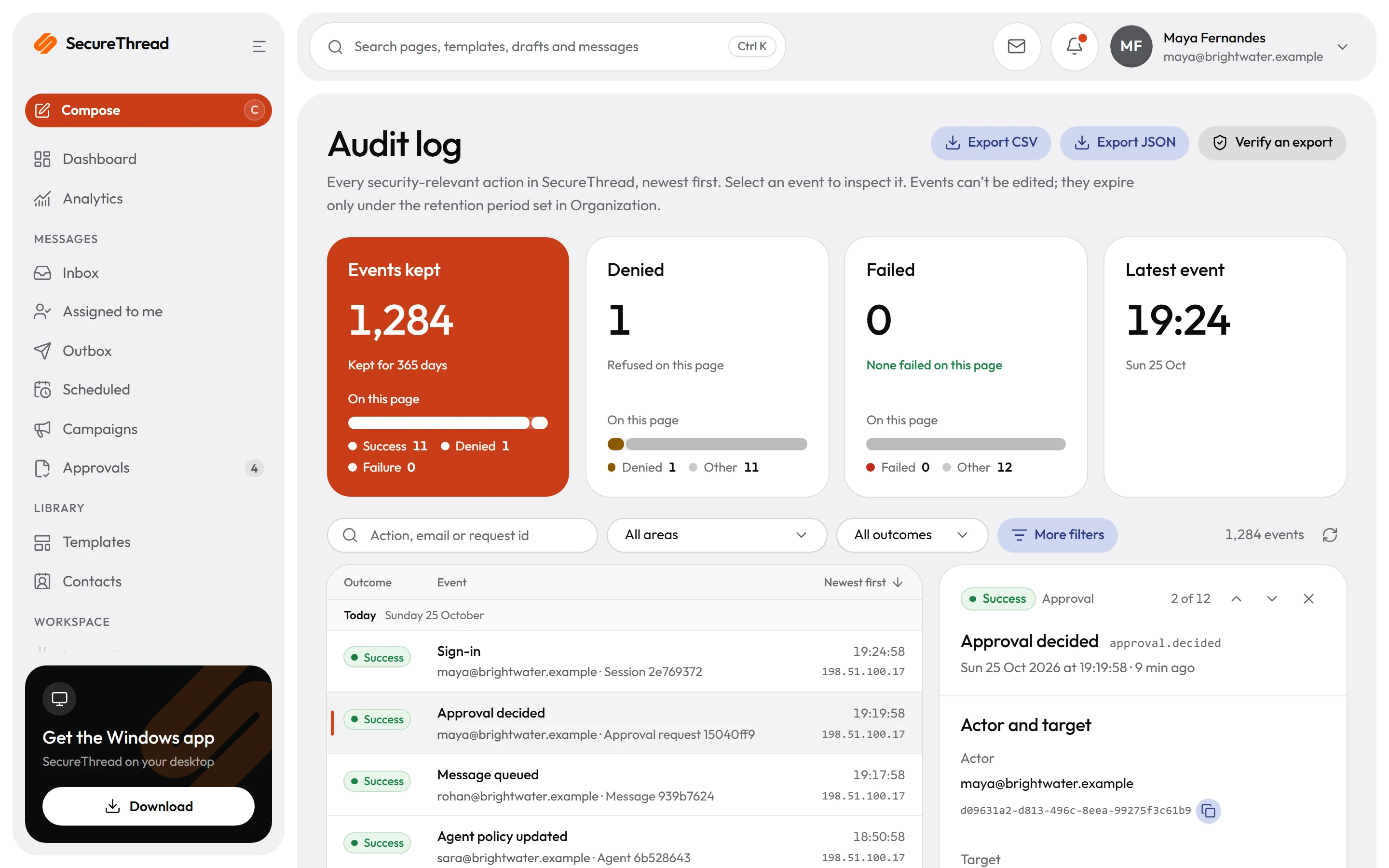Click the Latest event 19:24 card
Image resolution: width=1389 pixels, height=868 pixels.
point(1225,367)
